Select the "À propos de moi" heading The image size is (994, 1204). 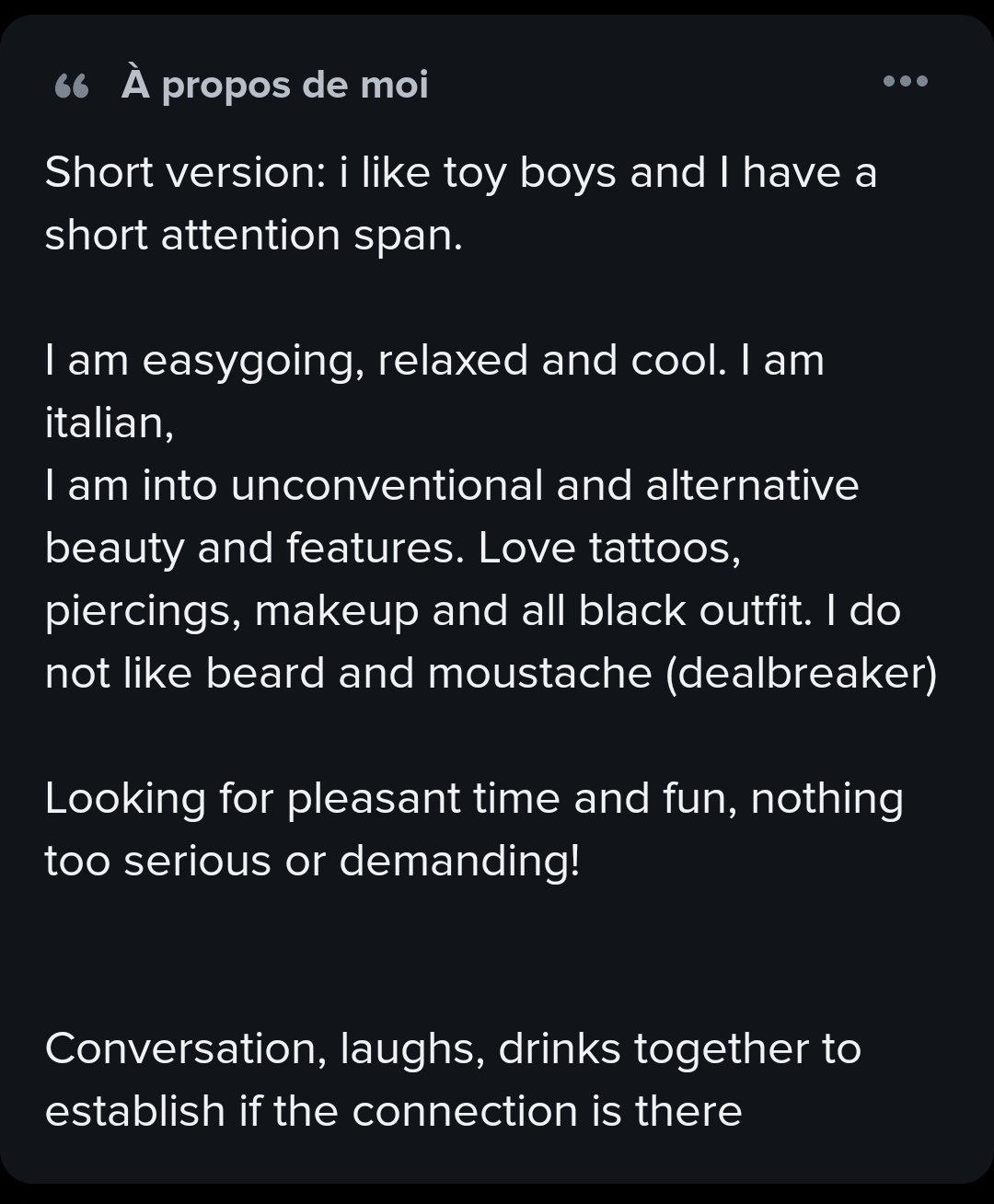tap(274, 85)
